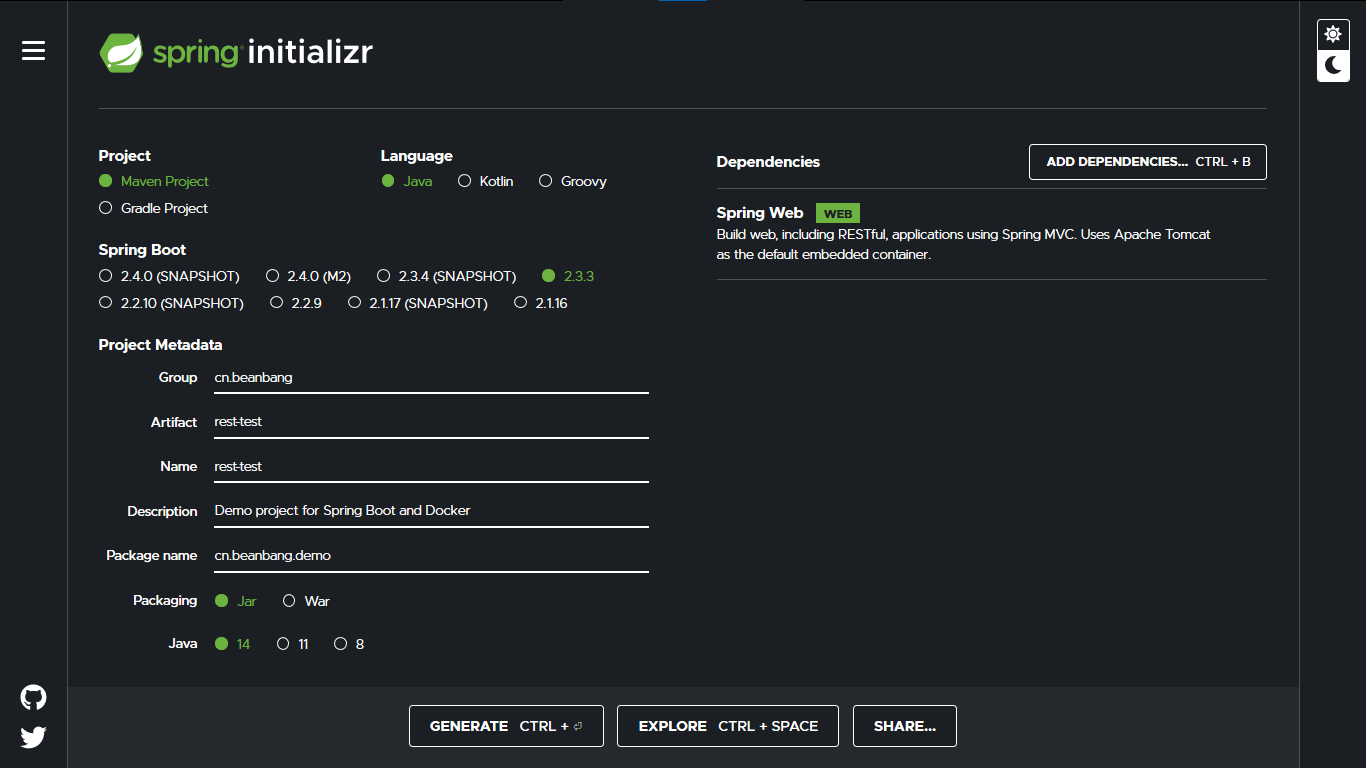This screenshot has width=1366, height=768.
Task: Open the Twitter icon link
Action: click(x=34, y=737)
